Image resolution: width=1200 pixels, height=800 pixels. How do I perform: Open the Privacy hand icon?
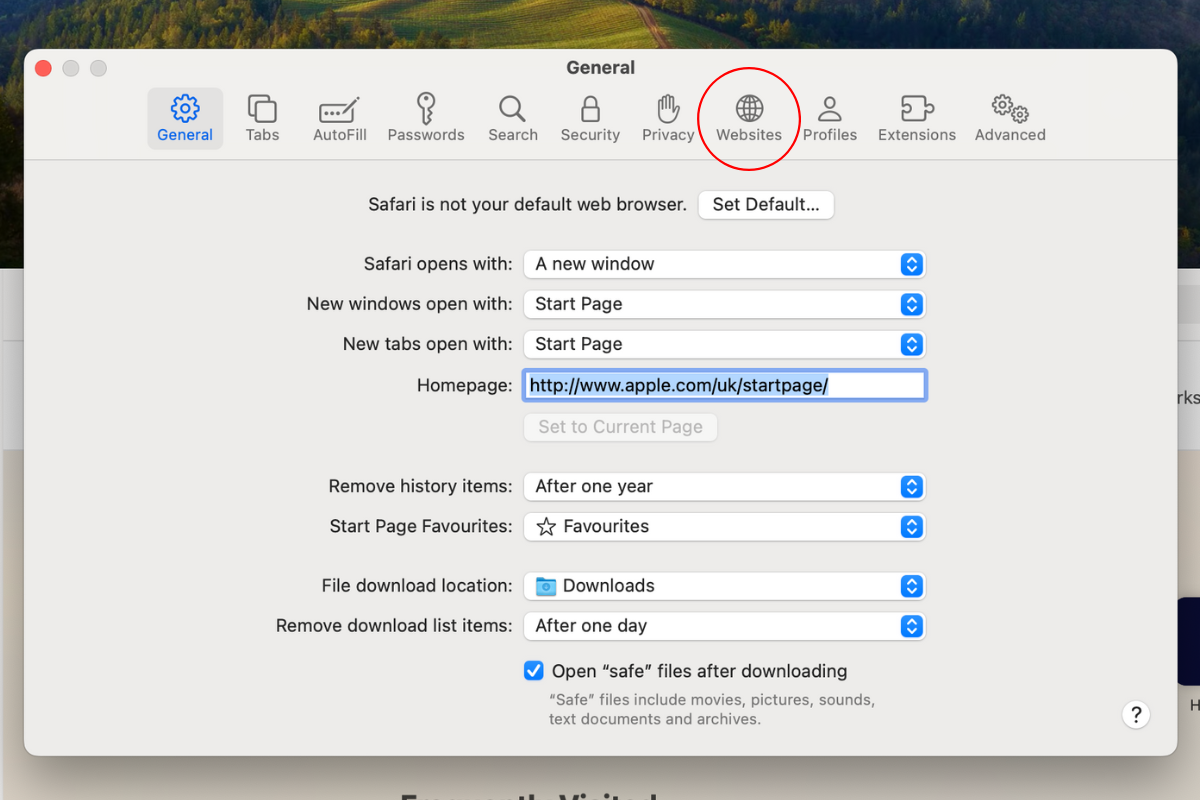[668, 118]
